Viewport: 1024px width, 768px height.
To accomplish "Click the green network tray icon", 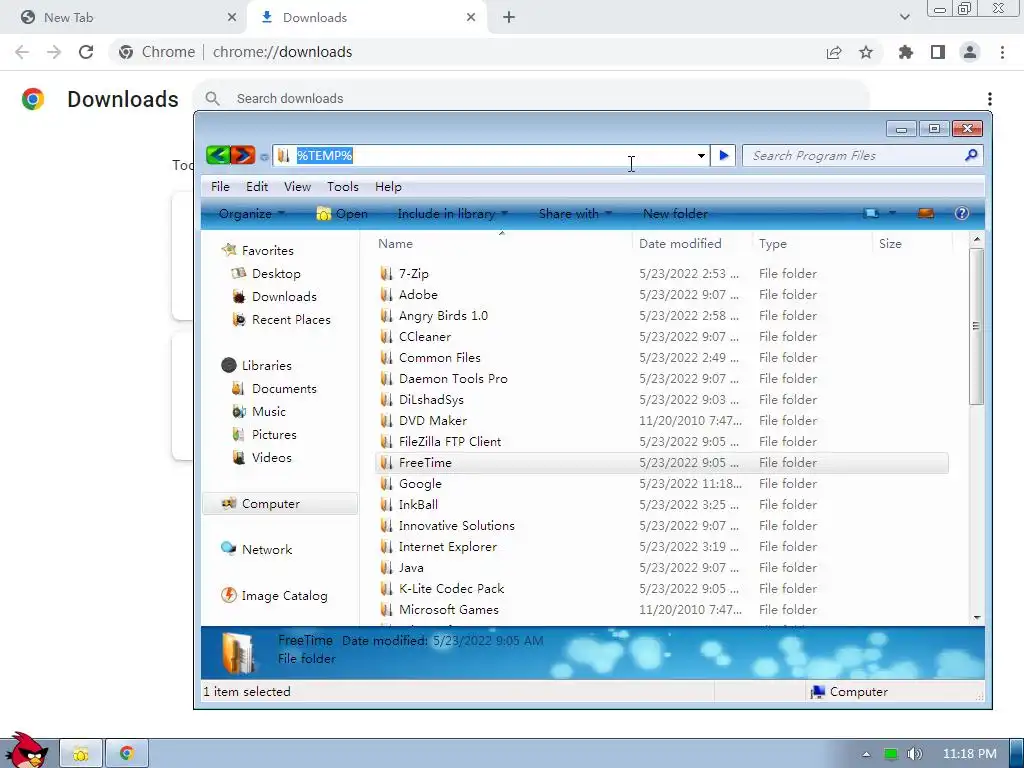I will (x=890, y=754).
